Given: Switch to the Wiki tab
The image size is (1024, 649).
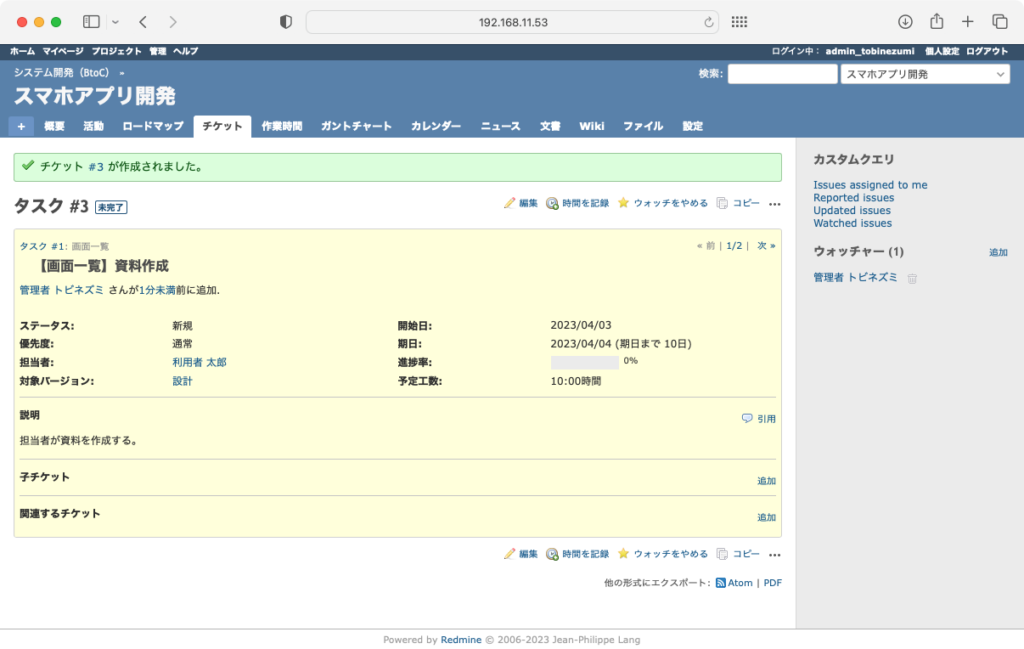Looking at the screenshot, I should (592, 126).
